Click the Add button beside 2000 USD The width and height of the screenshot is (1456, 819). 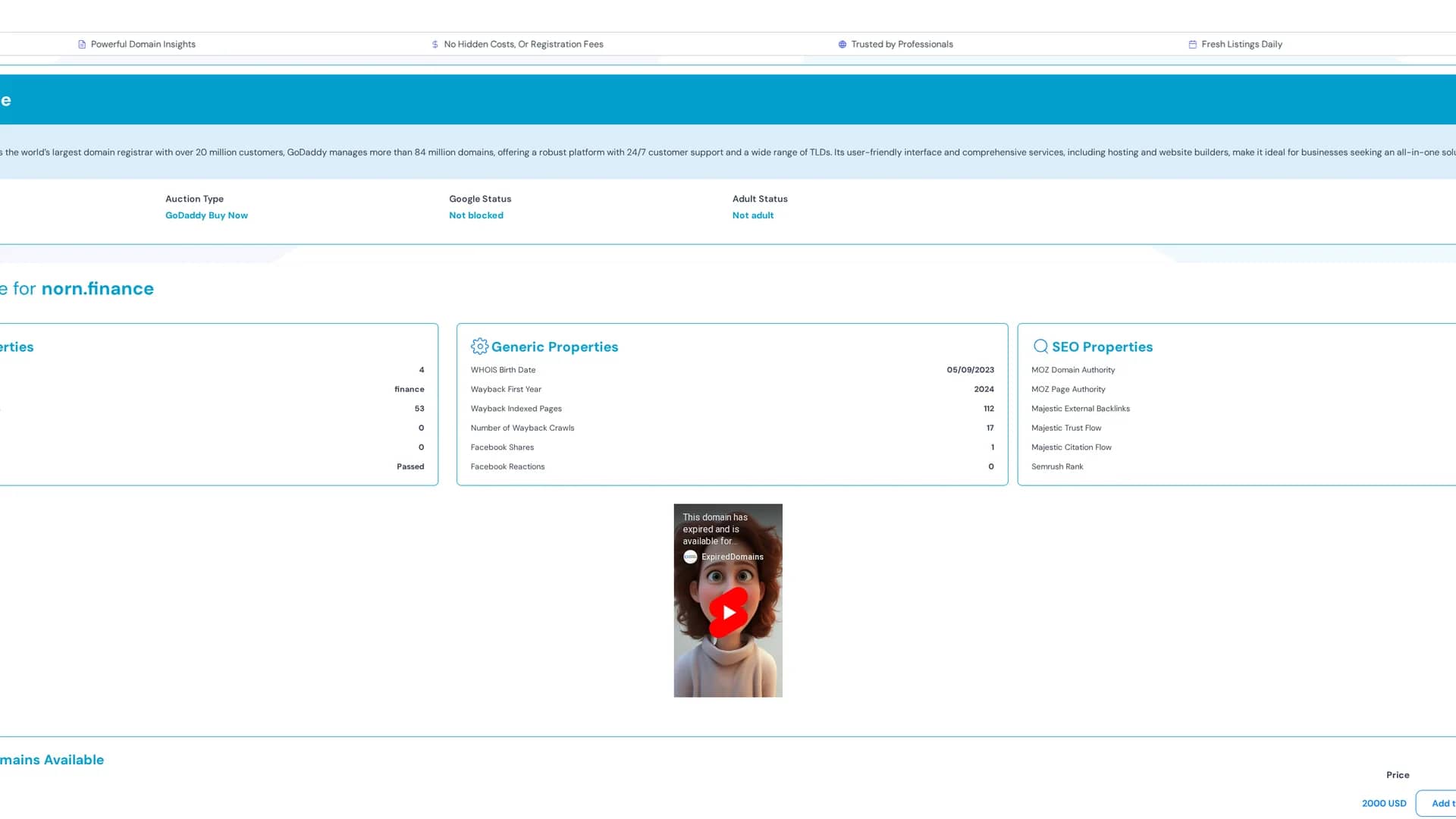tap(1436, 803)
